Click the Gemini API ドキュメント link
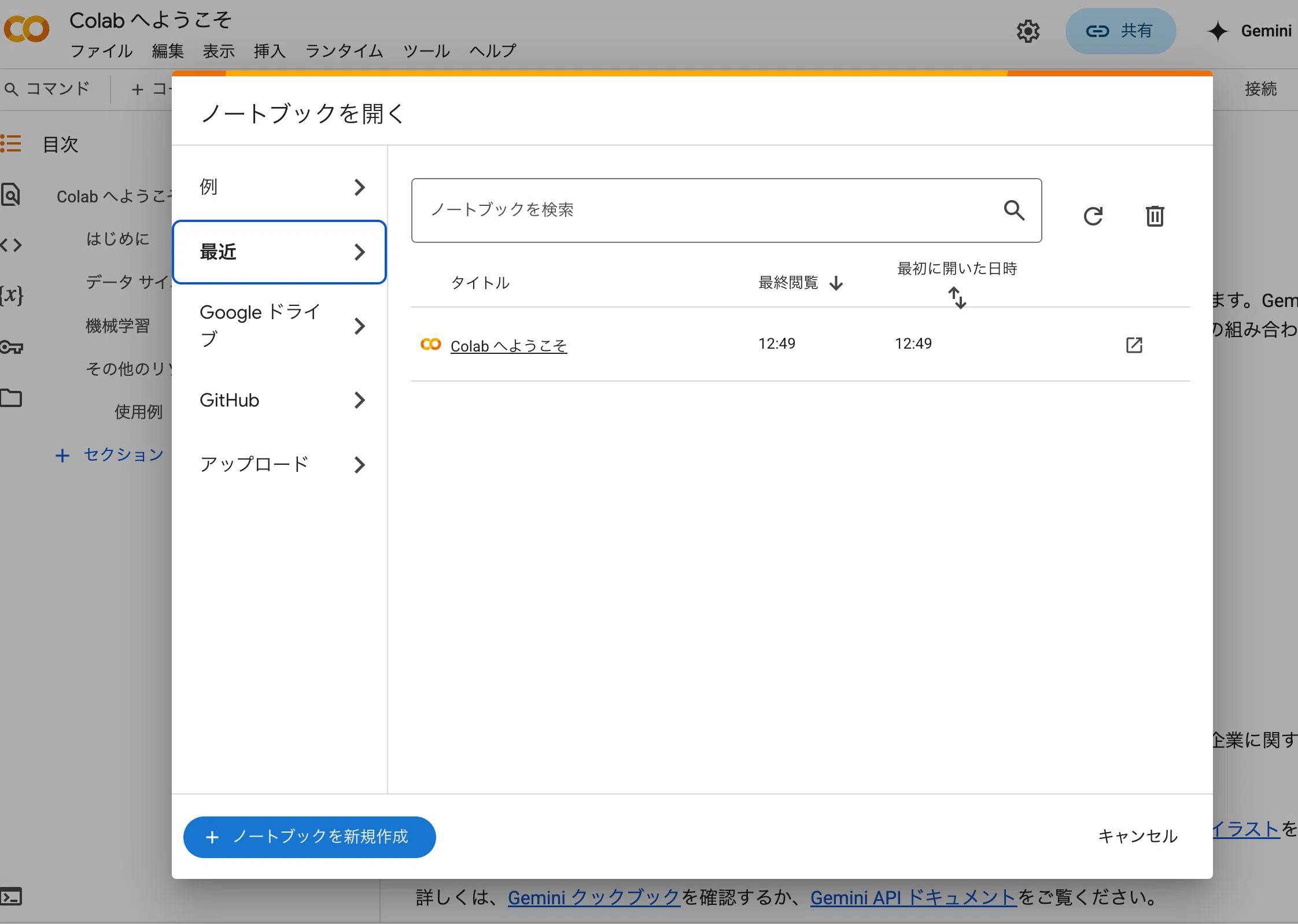The height and width of the screenshot is (924, 1298). coord(913,897)
